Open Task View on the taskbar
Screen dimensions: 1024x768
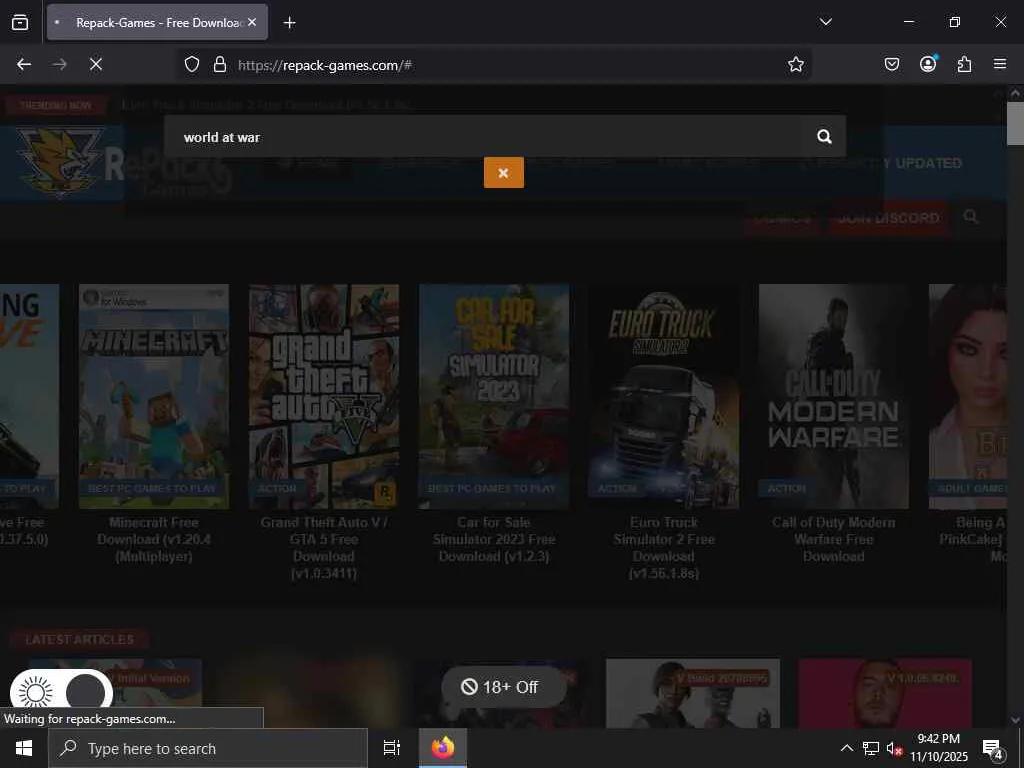click(392, 748)
